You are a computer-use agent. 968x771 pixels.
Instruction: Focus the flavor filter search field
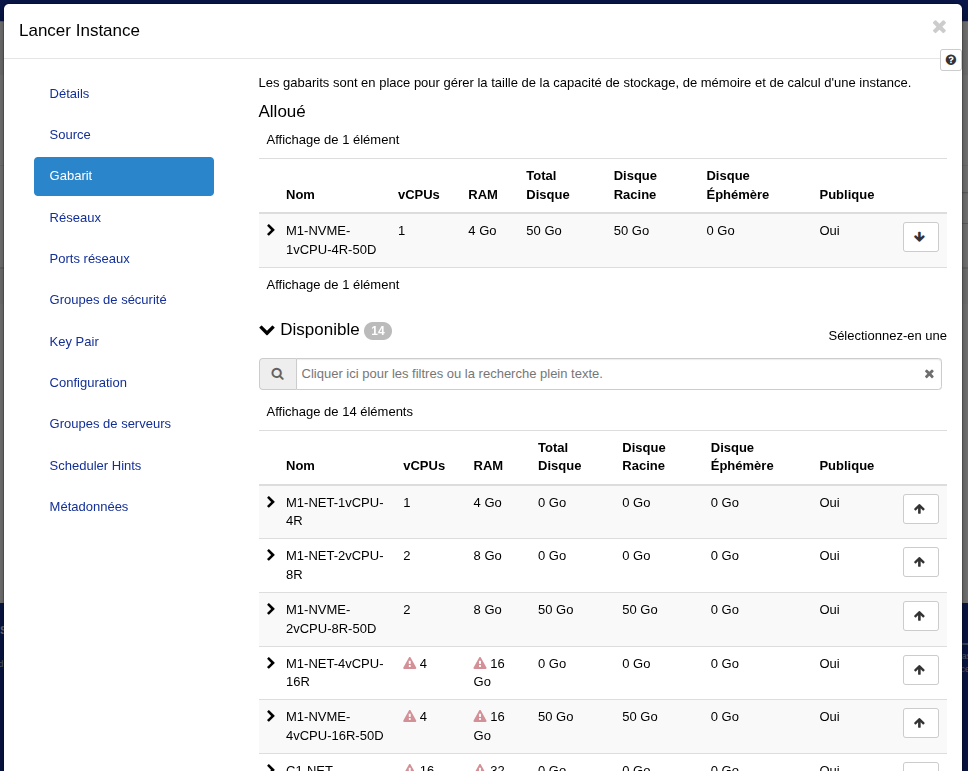[608, 374]
